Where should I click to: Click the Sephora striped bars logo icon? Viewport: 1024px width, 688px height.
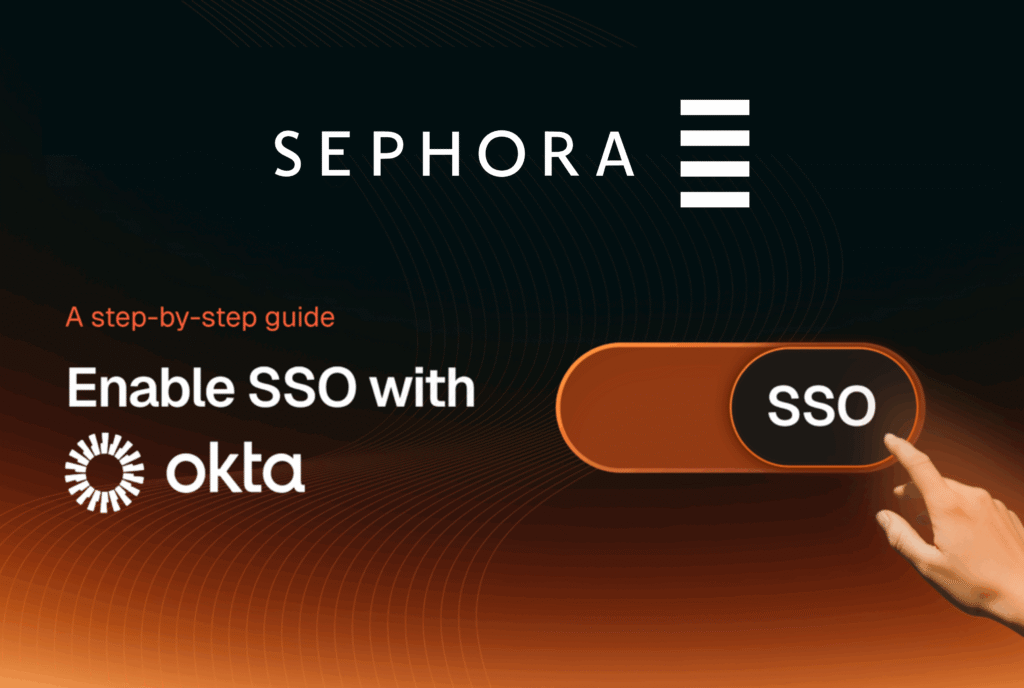[x=714, y=153]
